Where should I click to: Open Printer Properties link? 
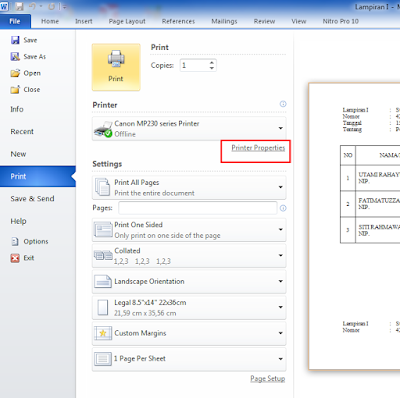258,148
